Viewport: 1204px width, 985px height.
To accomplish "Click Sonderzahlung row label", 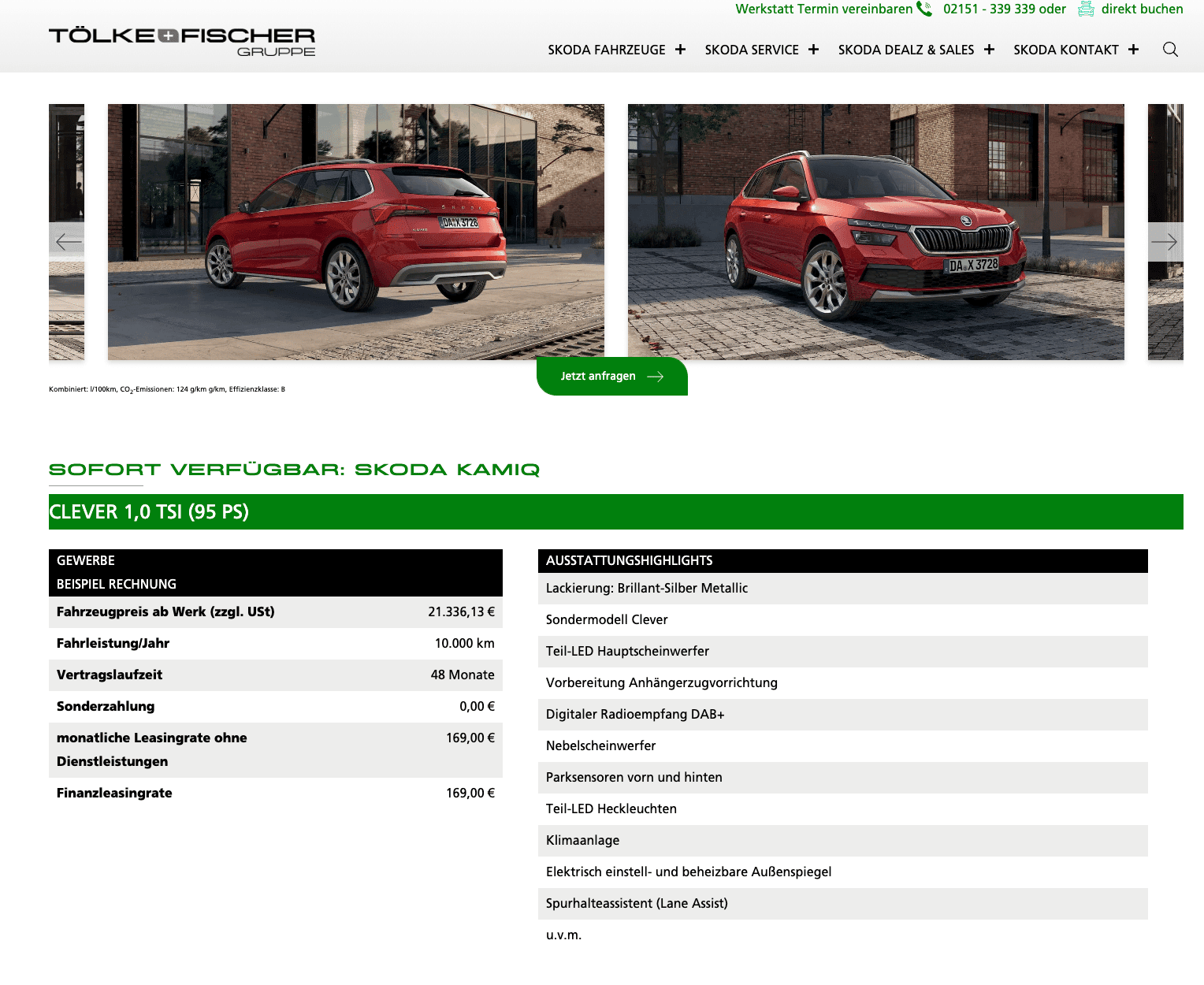I will tap(106, 706).
